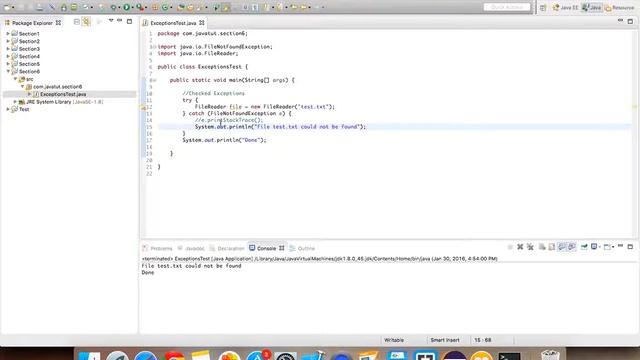Switch to the Declaration tab
Viewport: 640px width, 360px height.
coord(227,248)
